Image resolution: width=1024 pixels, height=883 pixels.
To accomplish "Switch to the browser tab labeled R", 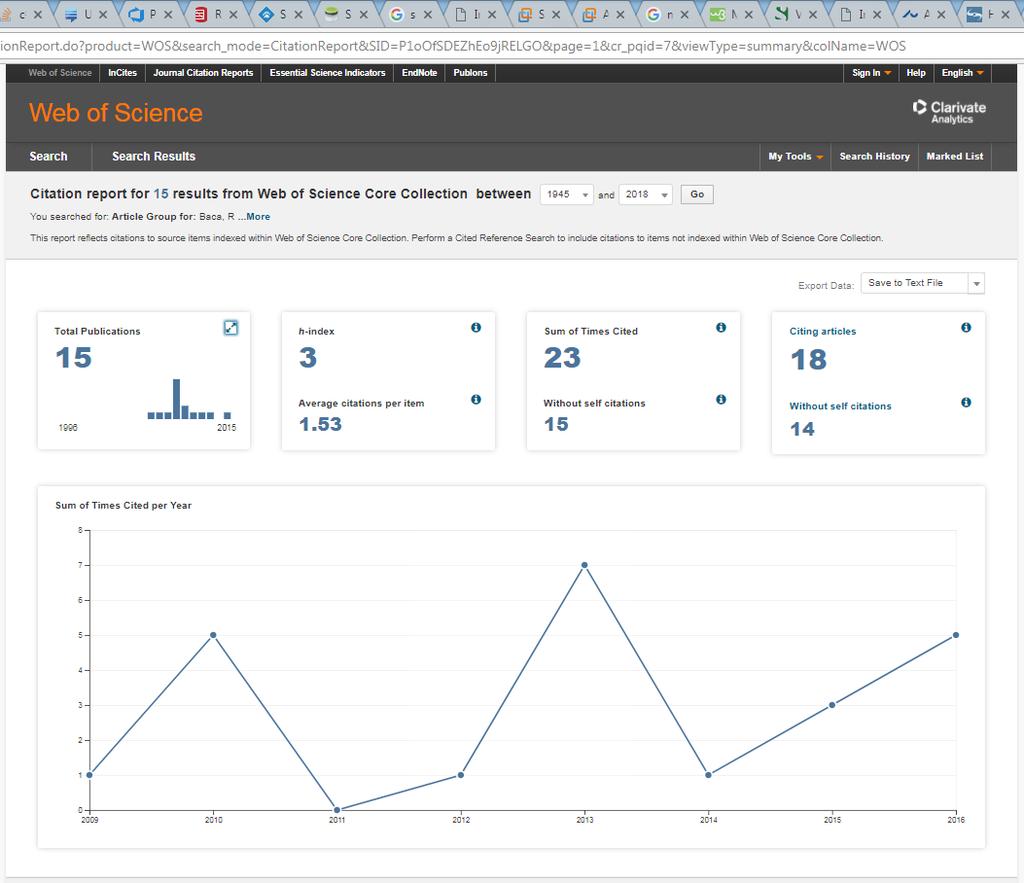I will tap(217, 14).
